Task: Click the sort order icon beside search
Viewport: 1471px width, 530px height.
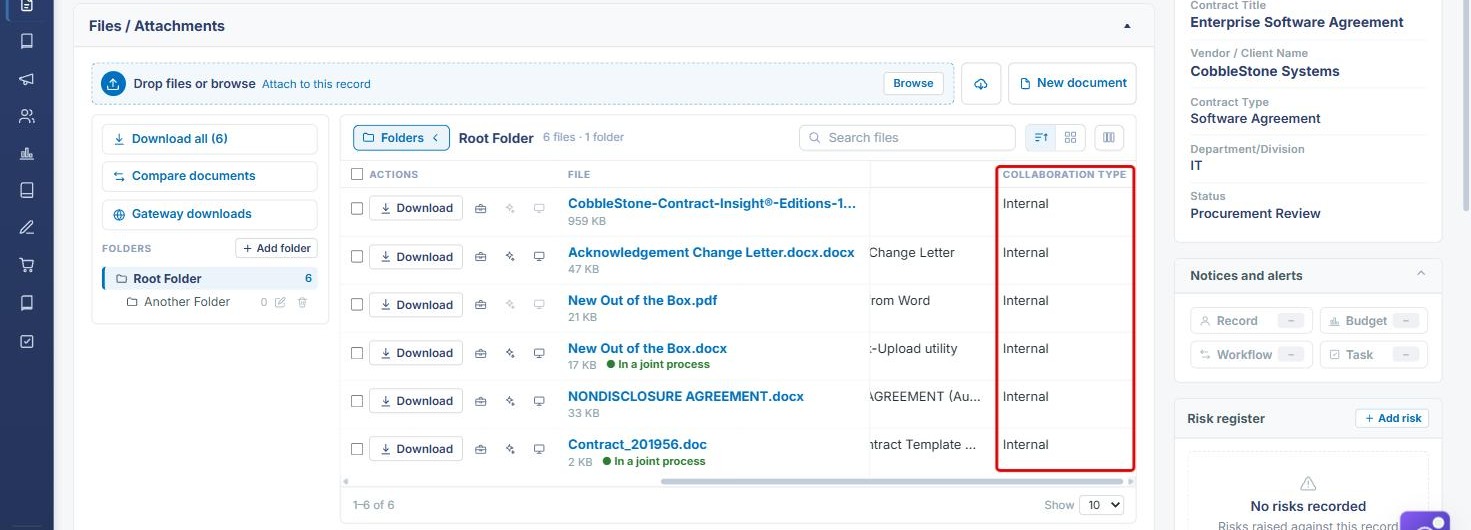Action: click(x=1041, y=138)
